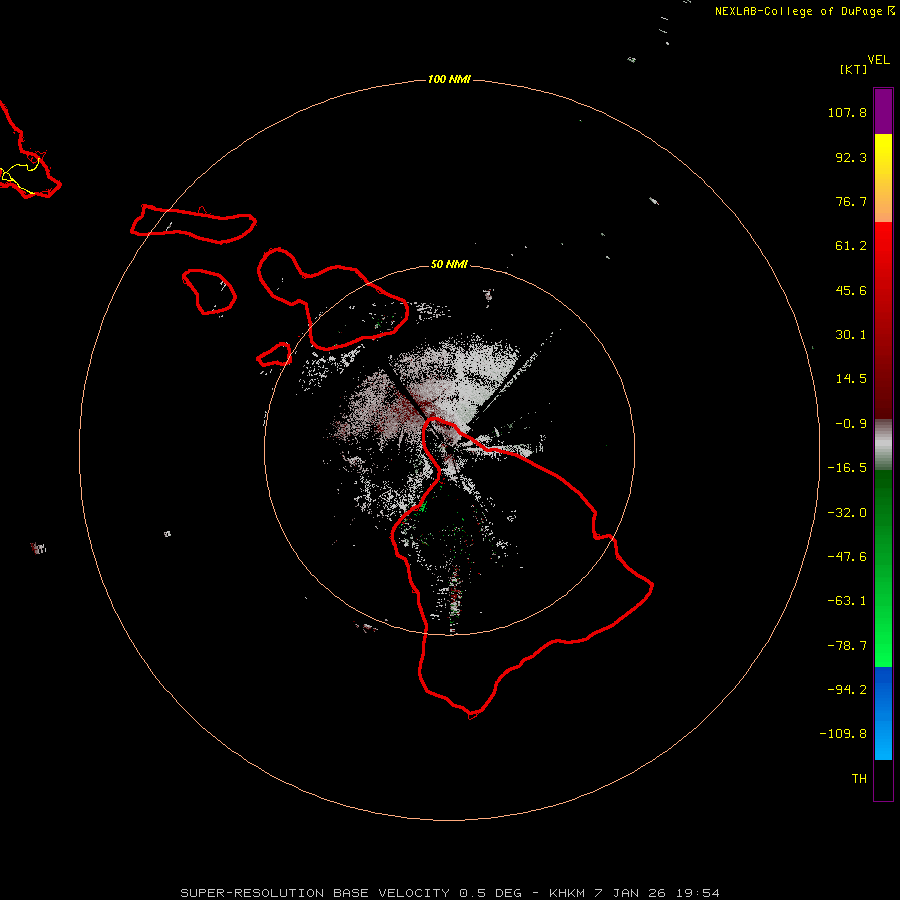
Task: Click the -32.0 velocity scale value
Action: (x=847, y=513)
